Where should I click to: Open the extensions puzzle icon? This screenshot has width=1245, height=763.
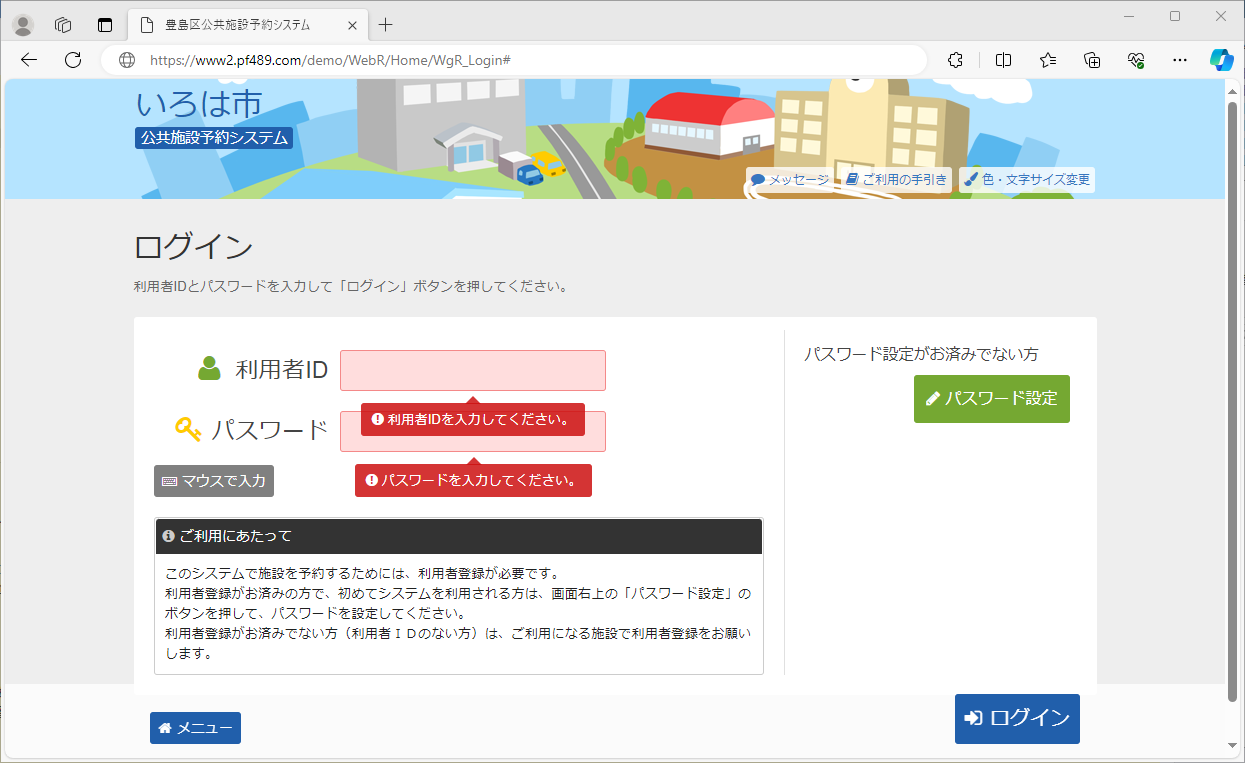955,60
